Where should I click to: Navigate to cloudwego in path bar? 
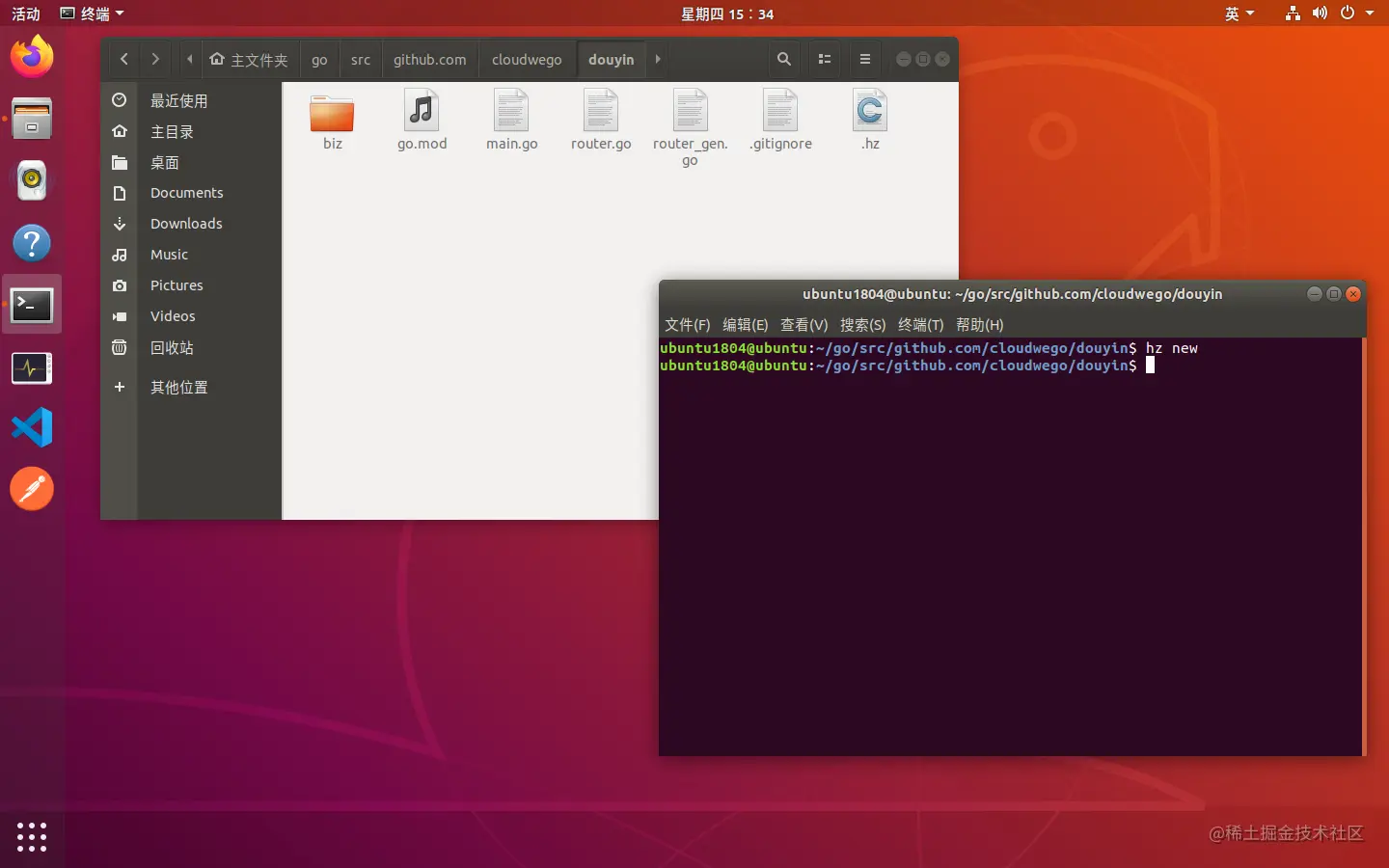point(527,59)
